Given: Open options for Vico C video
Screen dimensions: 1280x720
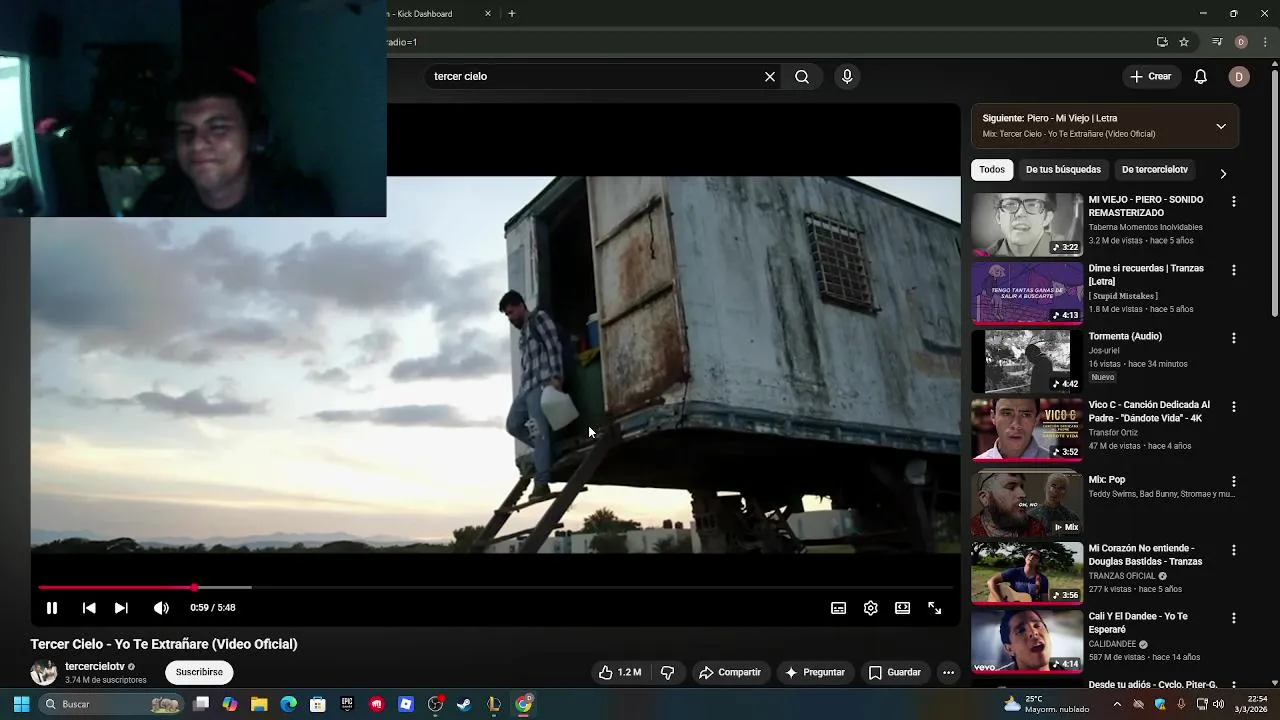Looking at the screenshot, I should point(1233,407).
